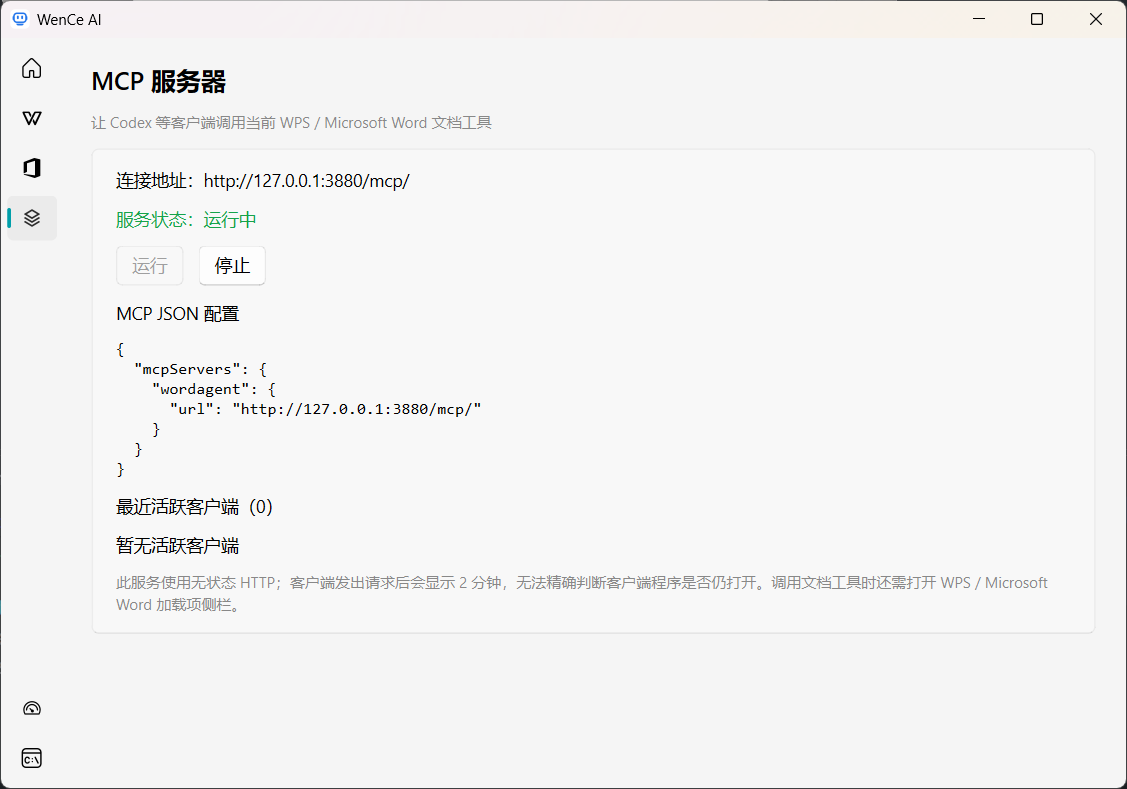
Task: Open the Home page icon in sidebar
Action: (x=32, y=68)
